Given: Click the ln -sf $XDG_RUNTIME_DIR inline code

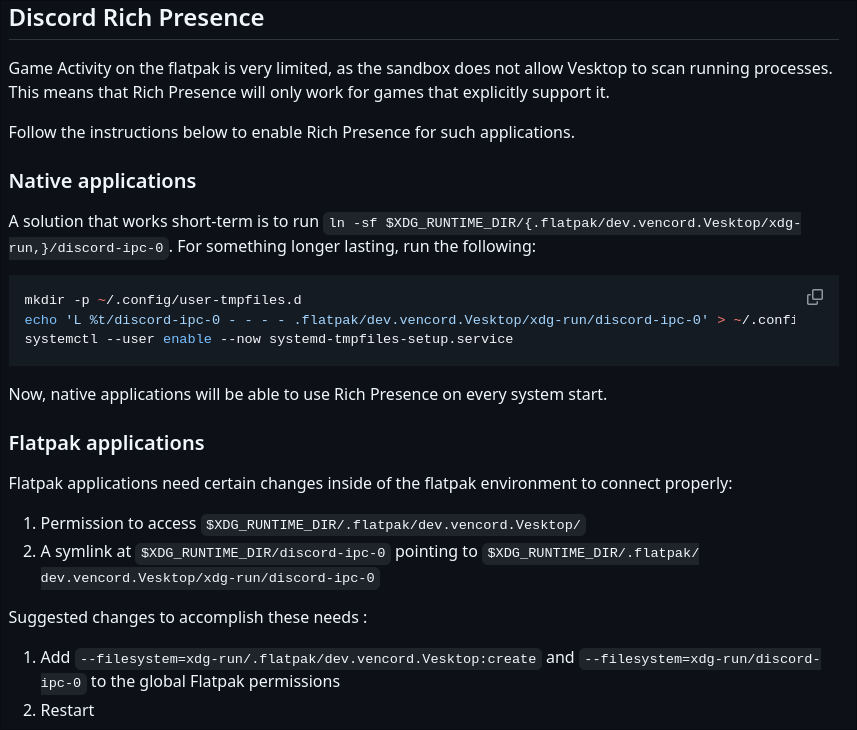Looking at the screenshot, I should [x=562, y=223].
